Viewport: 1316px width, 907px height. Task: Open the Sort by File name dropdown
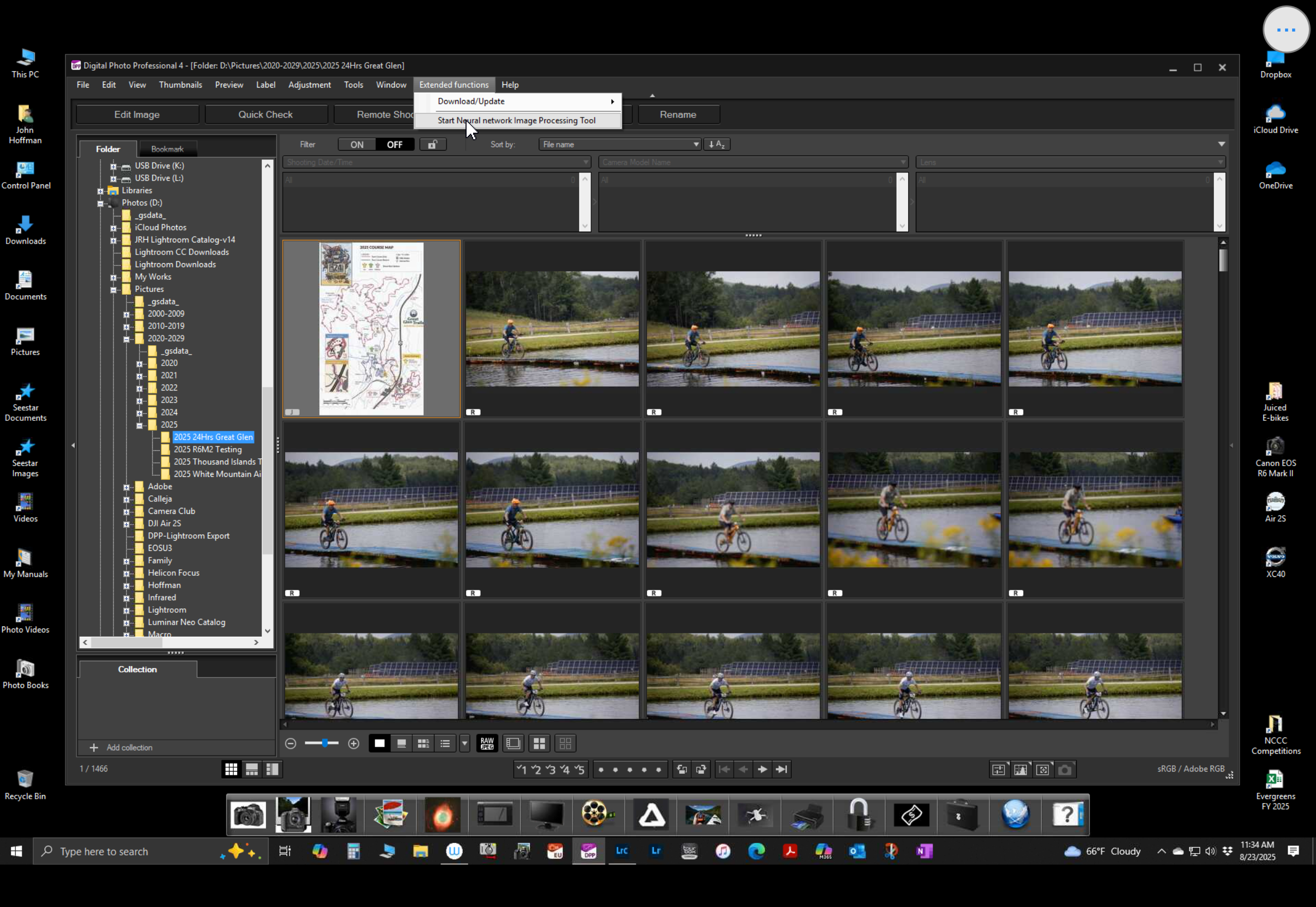[x=619, y=144]
